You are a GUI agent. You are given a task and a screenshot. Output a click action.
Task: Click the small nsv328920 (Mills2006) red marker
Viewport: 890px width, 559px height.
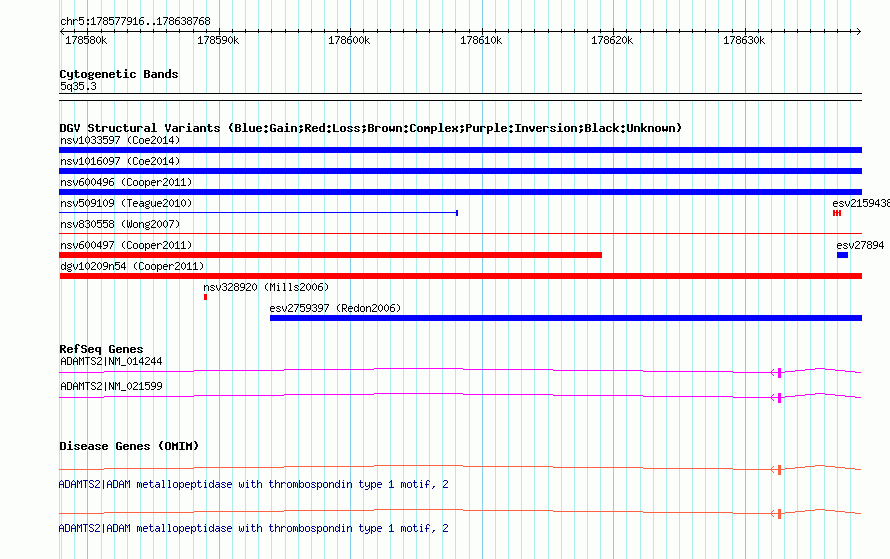tap(205, 297)
